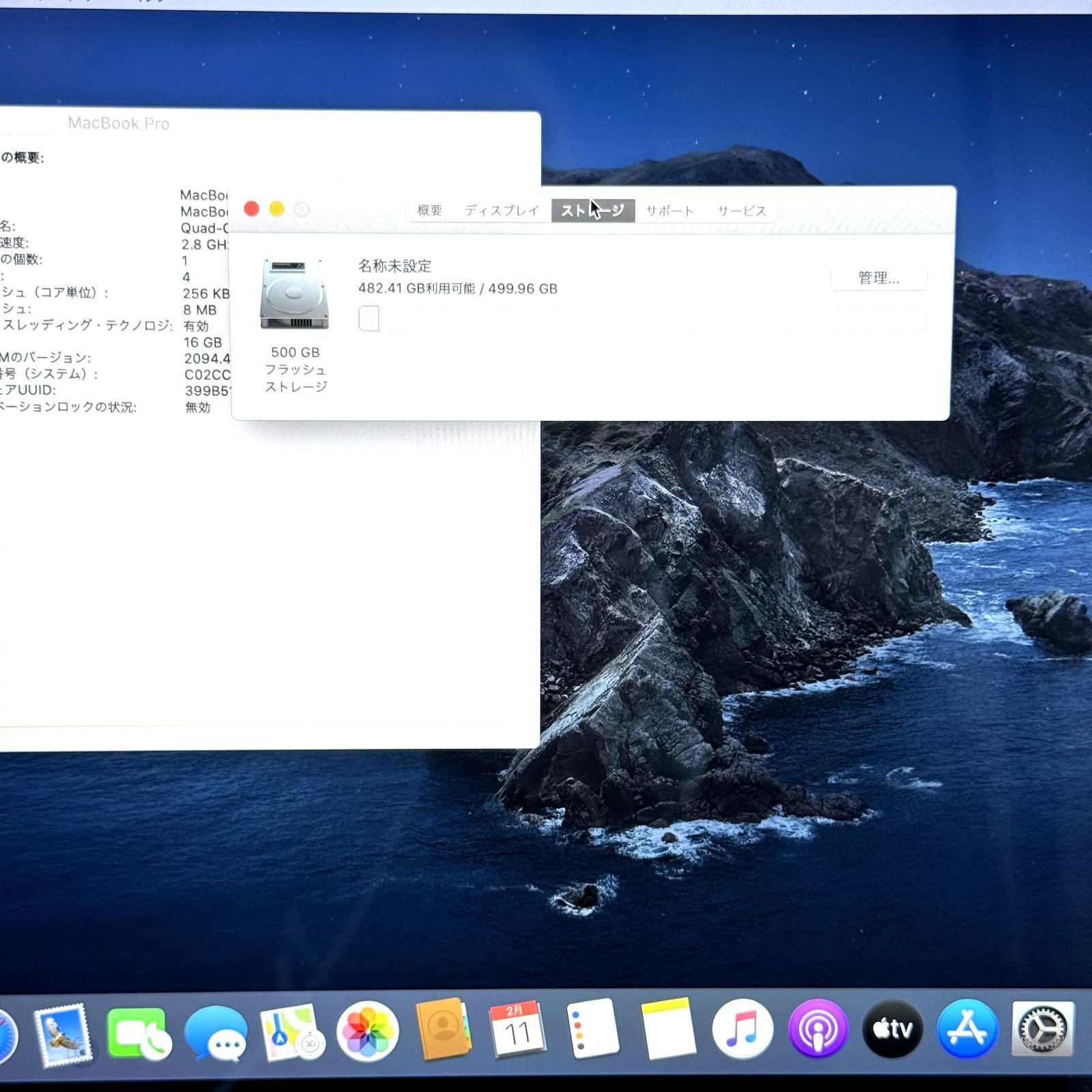Open the サポート tab
Screen dimensions: 1092x1092
[x=670, y=210]
